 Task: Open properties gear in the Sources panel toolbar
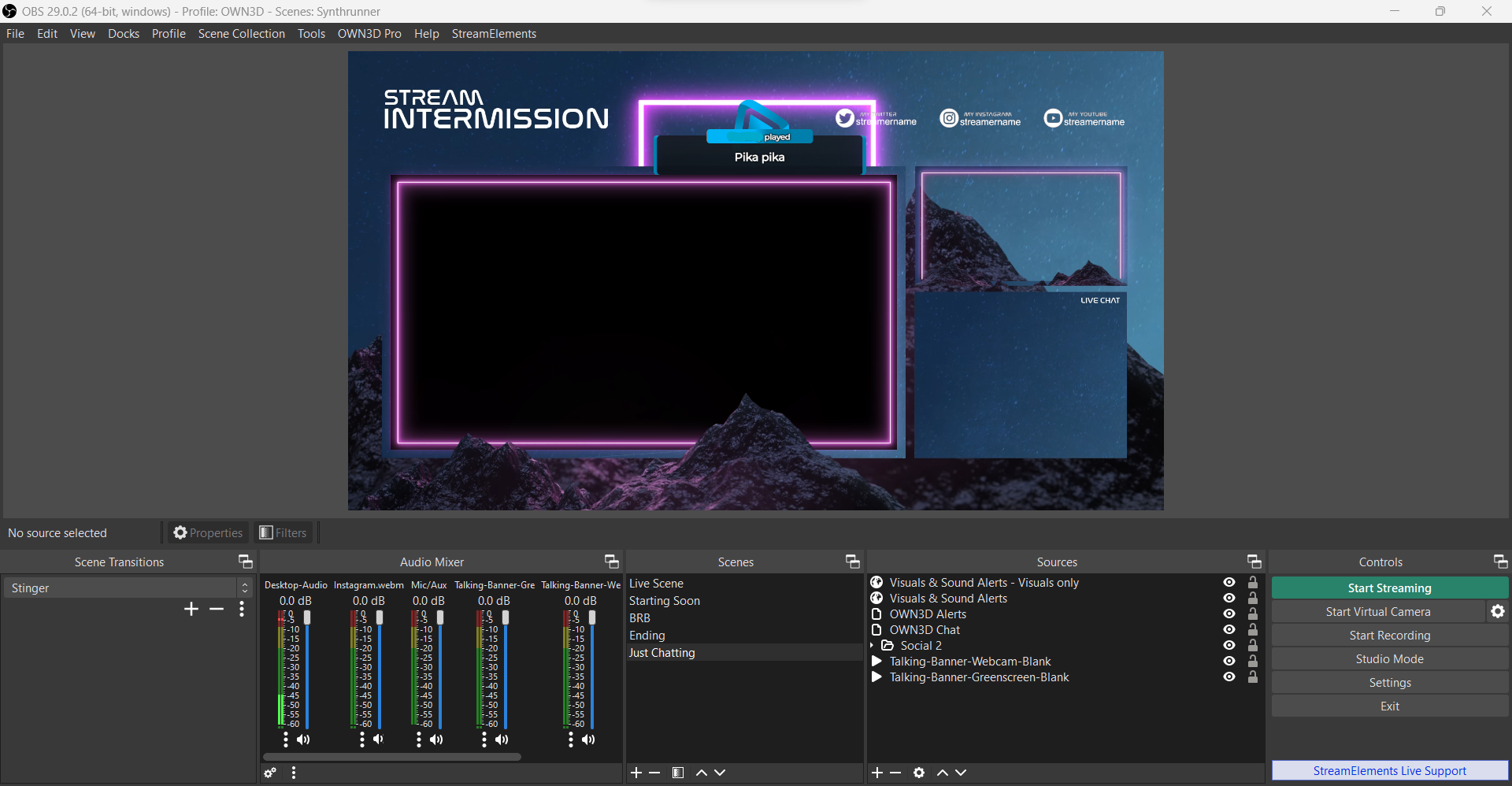tap(918, 773)
